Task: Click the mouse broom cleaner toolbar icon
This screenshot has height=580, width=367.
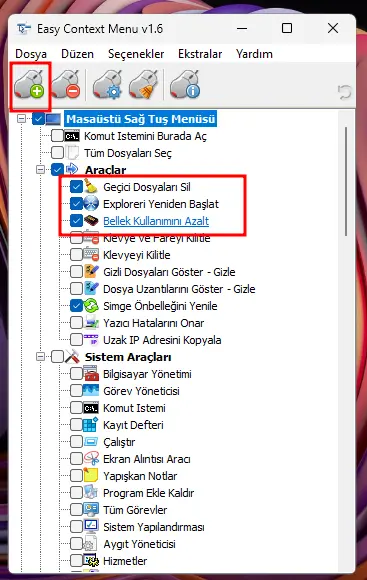Action: (x=144, y=86)
